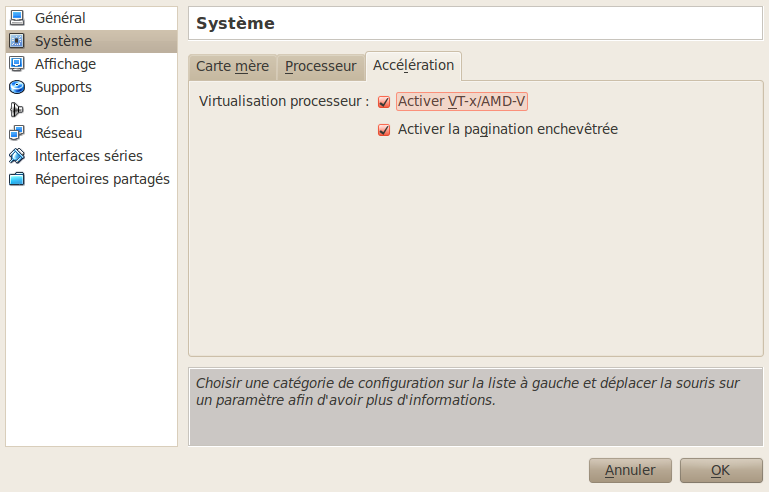This screenshot has width=769, height=492.
Task: Select the Accélération tab
Action: tap(413, 65)
